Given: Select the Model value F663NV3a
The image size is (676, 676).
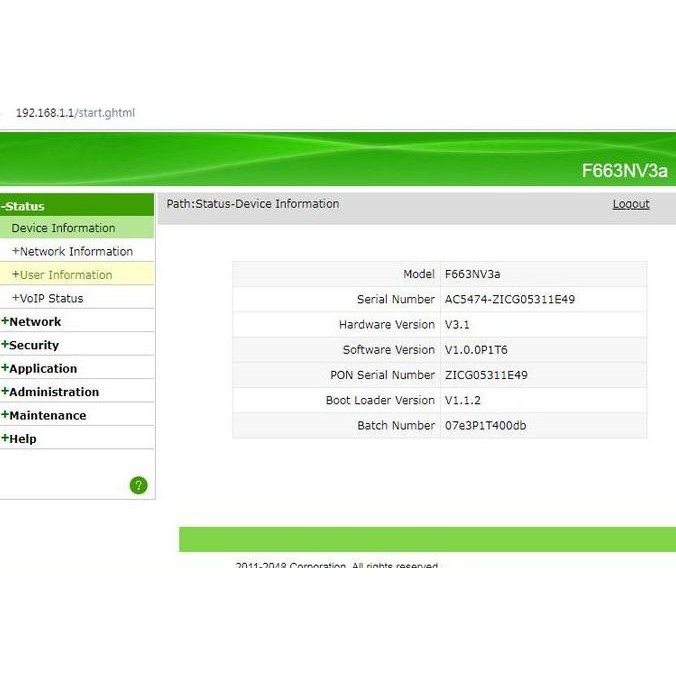Looking at the screenshot, I should 472,274.
